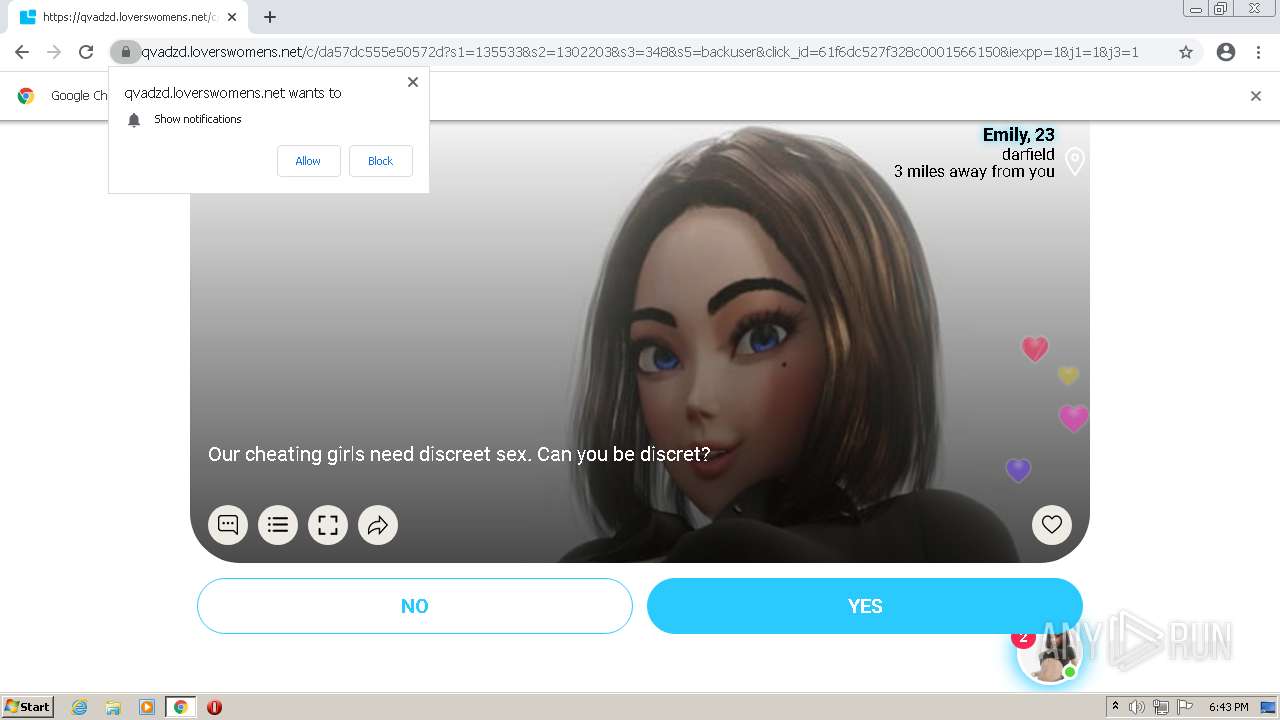Close the notification permission popup
Image resolution: width=1280 pixels, height=720 pixels.
[x=412, y=82]
